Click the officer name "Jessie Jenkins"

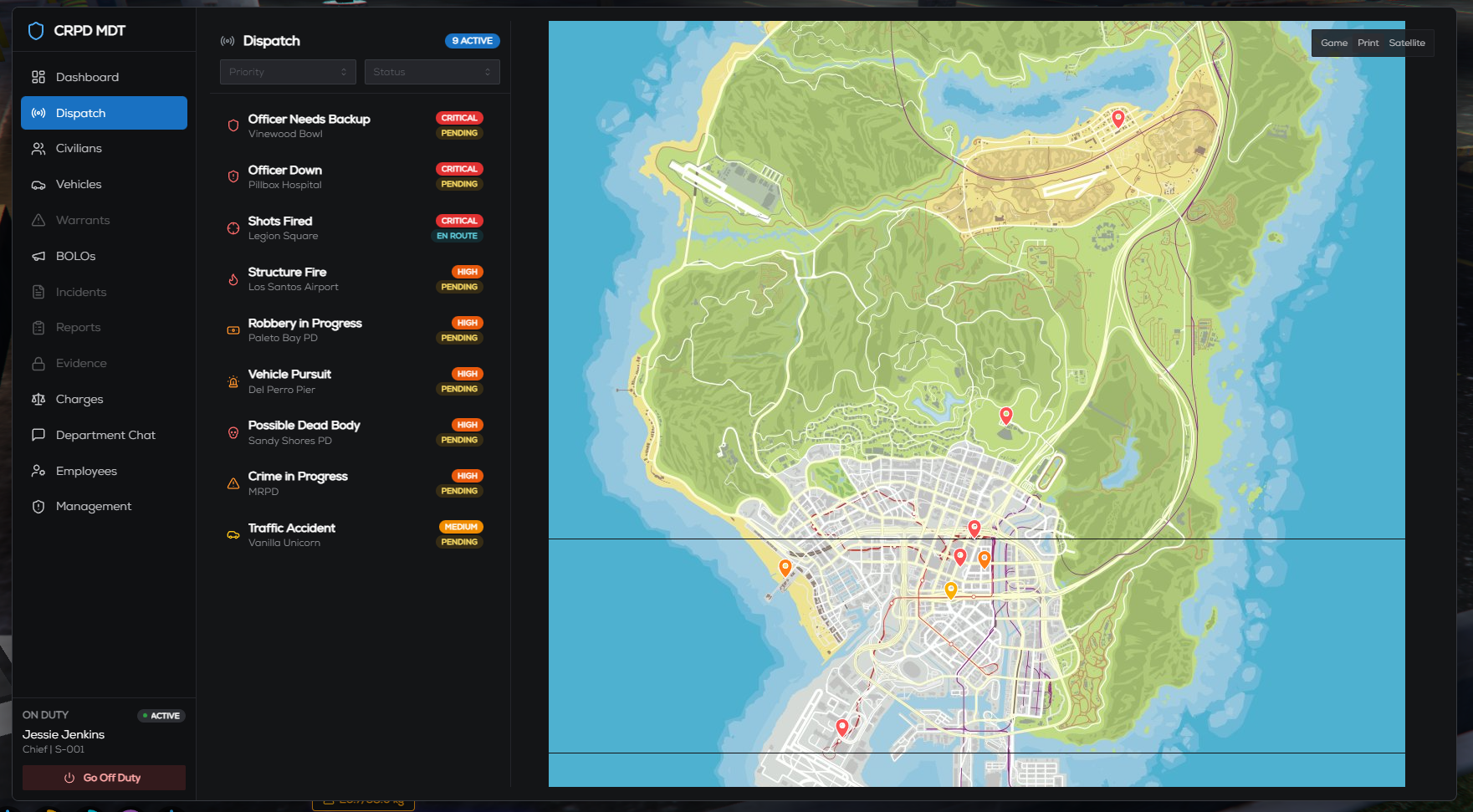64,735
